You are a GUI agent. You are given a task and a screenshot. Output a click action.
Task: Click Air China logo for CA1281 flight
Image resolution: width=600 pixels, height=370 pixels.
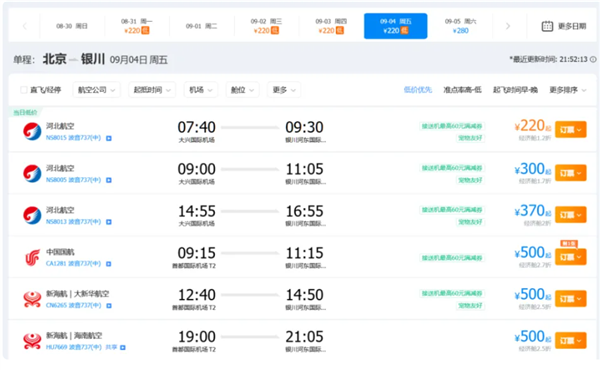tap(32, 257)
